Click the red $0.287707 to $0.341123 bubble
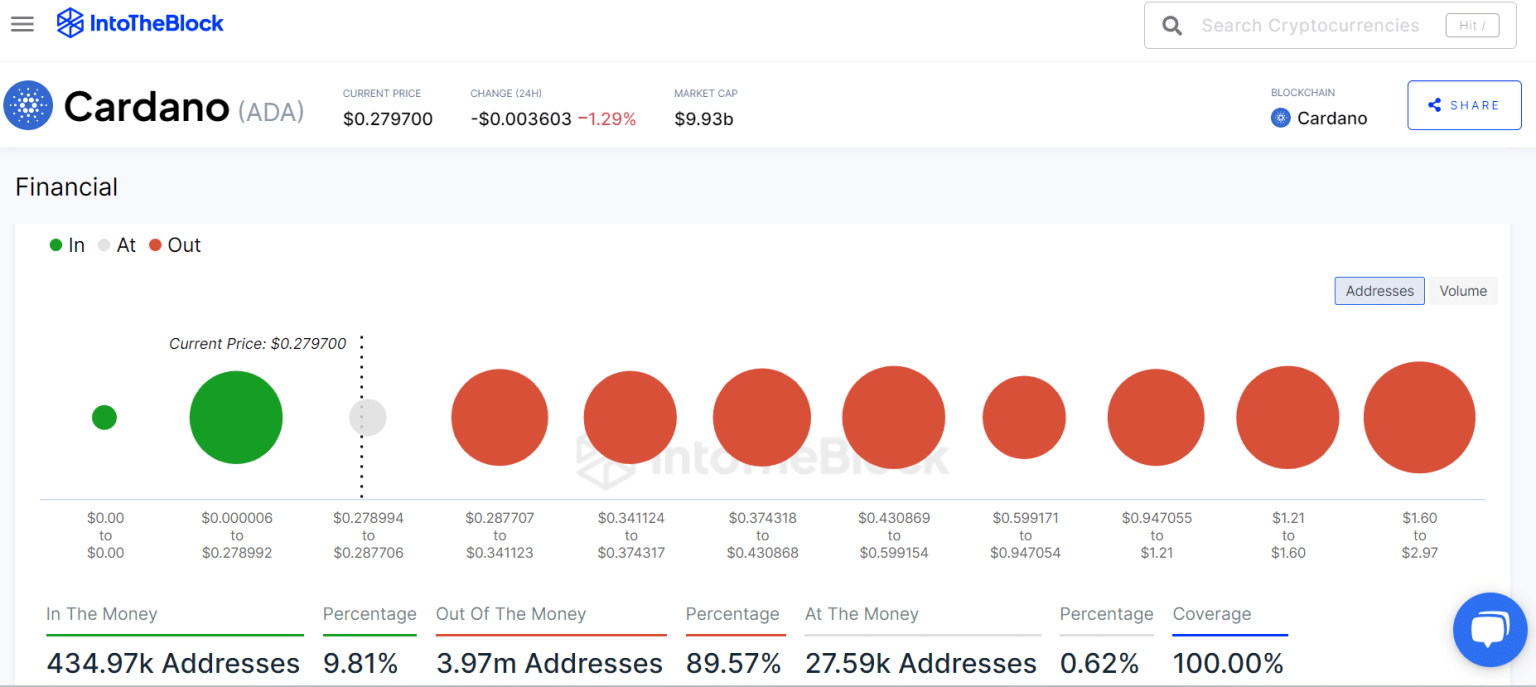Image resolution: width=1536 pixels, height=687 pixels. (x=499, y=417)
